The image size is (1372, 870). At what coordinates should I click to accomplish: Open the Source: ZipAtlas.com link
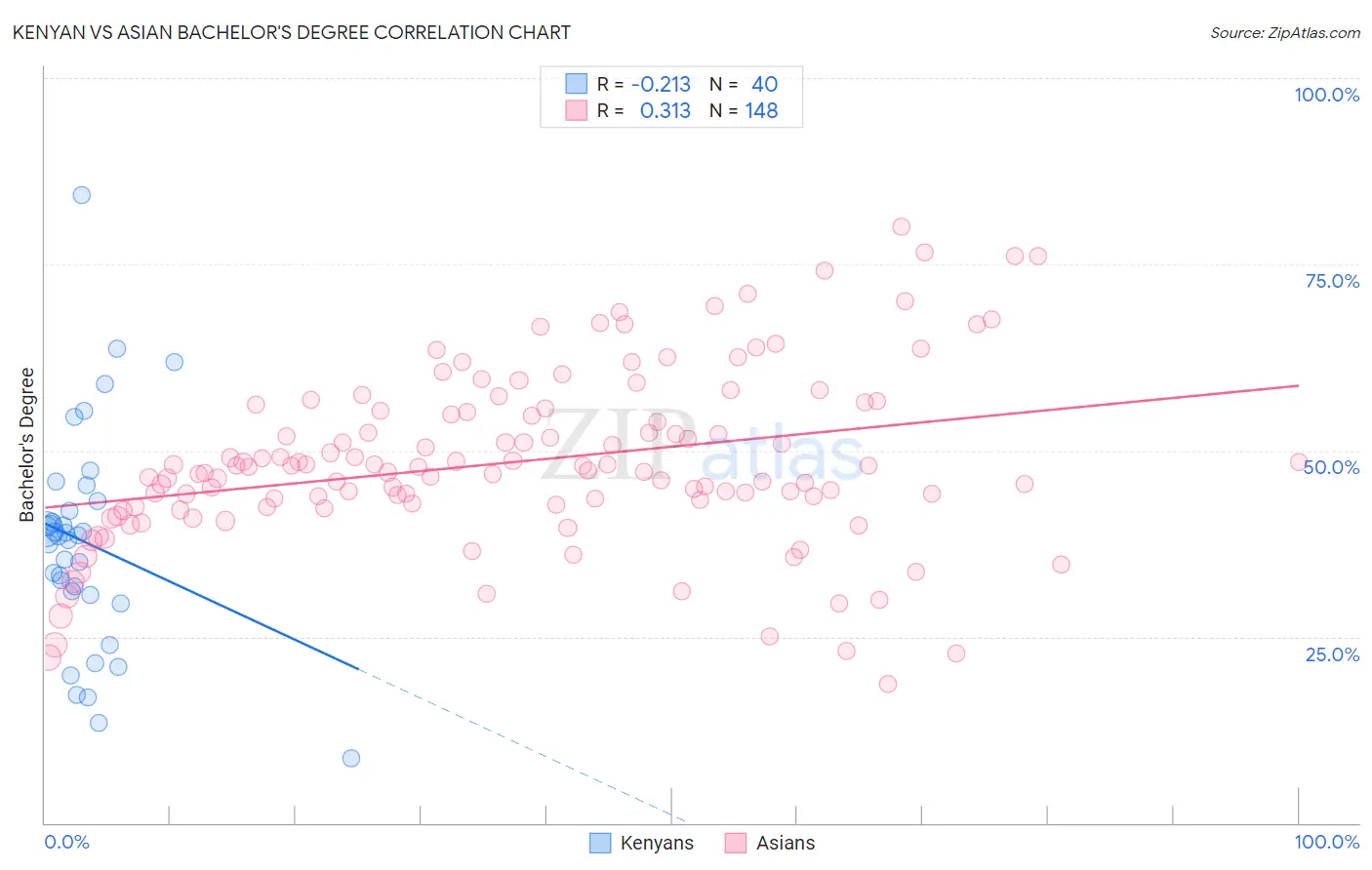point(1285,32)
